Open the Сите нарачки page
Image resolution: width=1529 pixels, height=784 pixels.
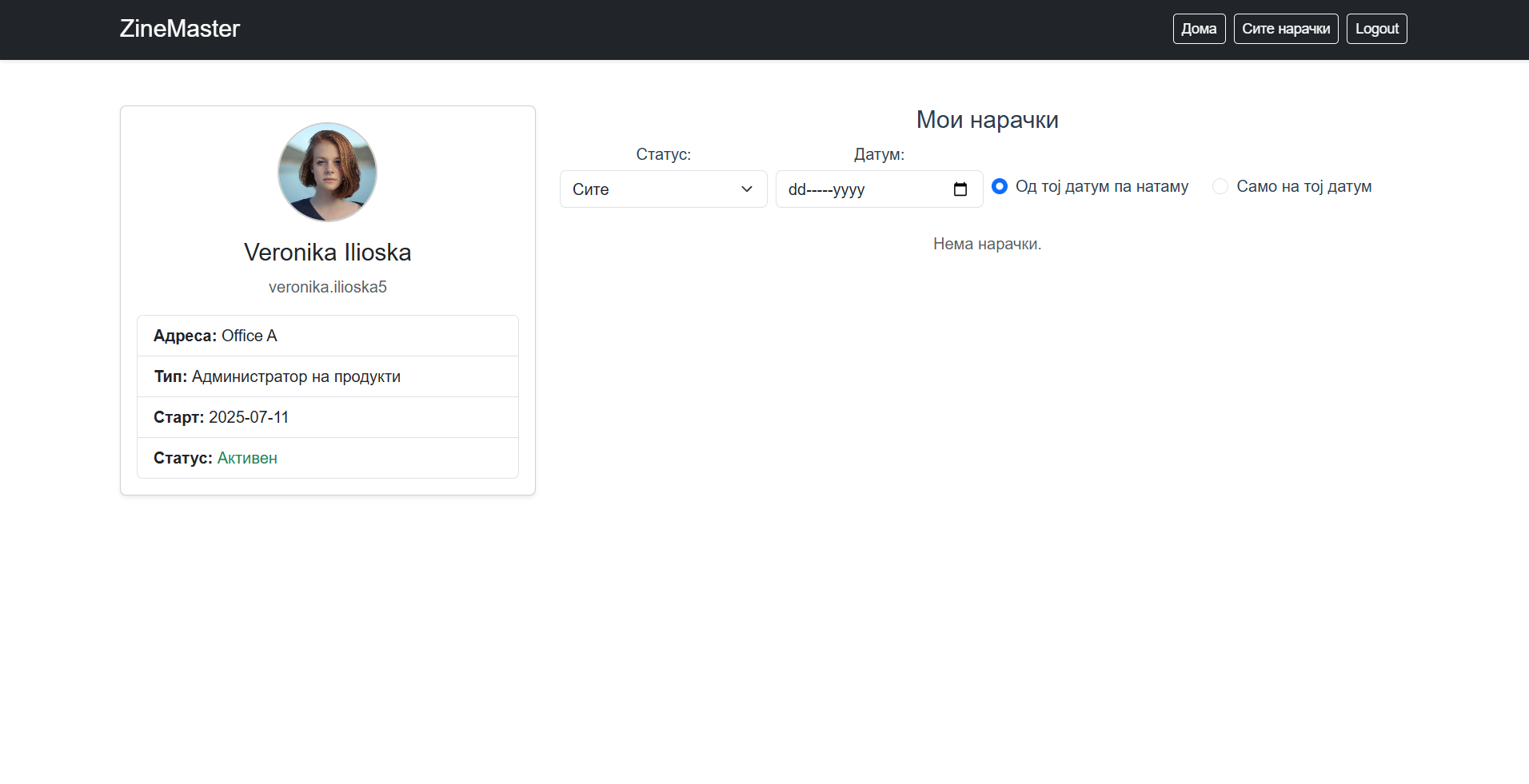[x=1285, y=29]
